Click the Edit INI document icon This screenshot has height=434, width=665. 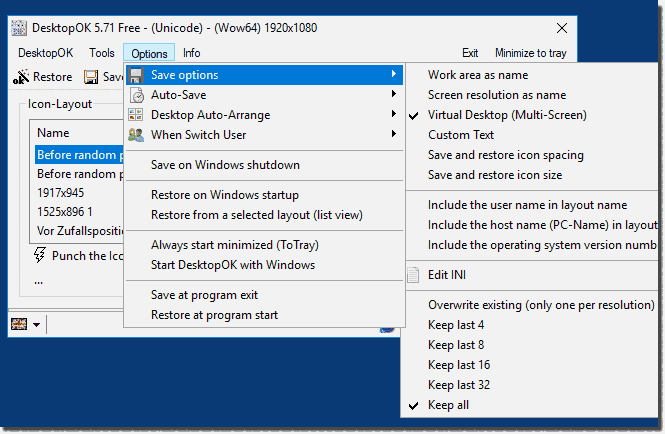[x=414, y=275]
